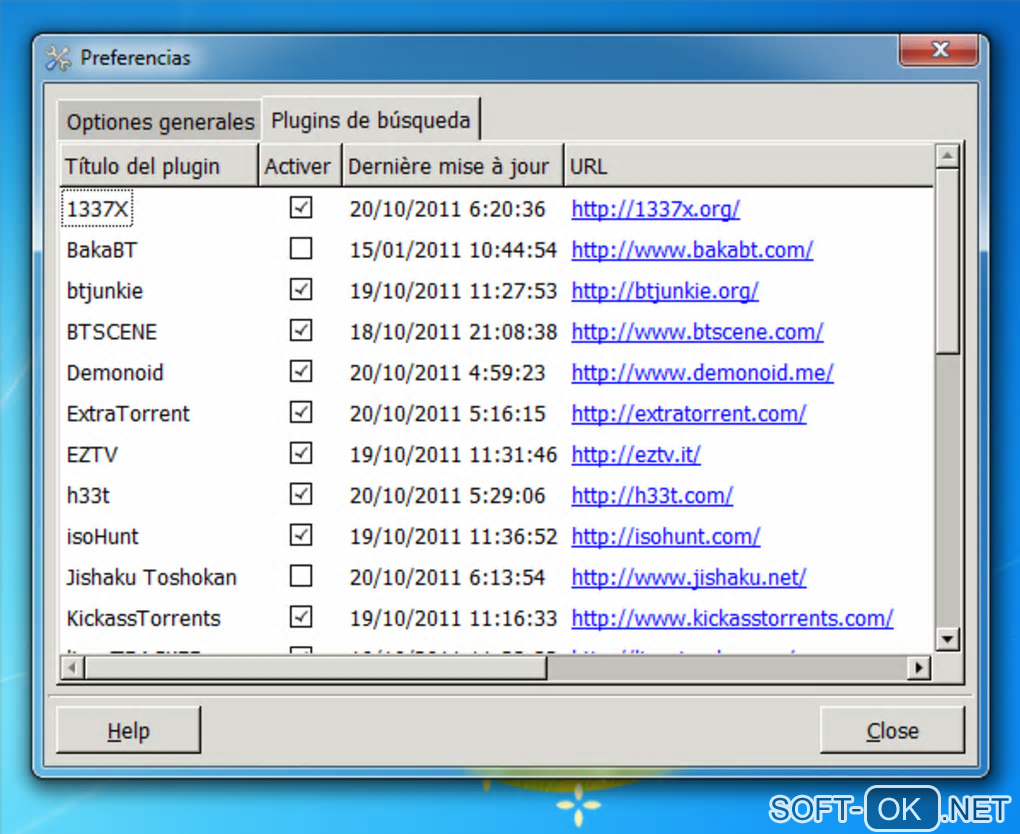Switch to the Optiones generales tab
1020x834 pixels.
tap(160, 122)
